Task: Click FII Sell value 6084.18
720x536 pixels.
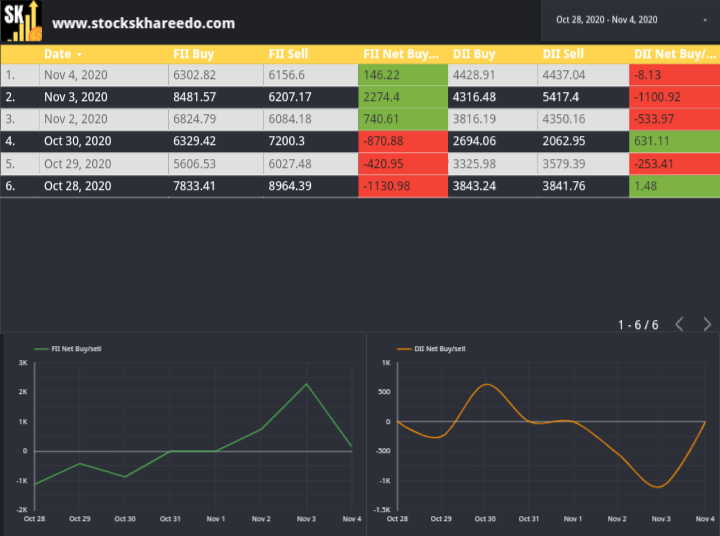Action: point(290,119)
